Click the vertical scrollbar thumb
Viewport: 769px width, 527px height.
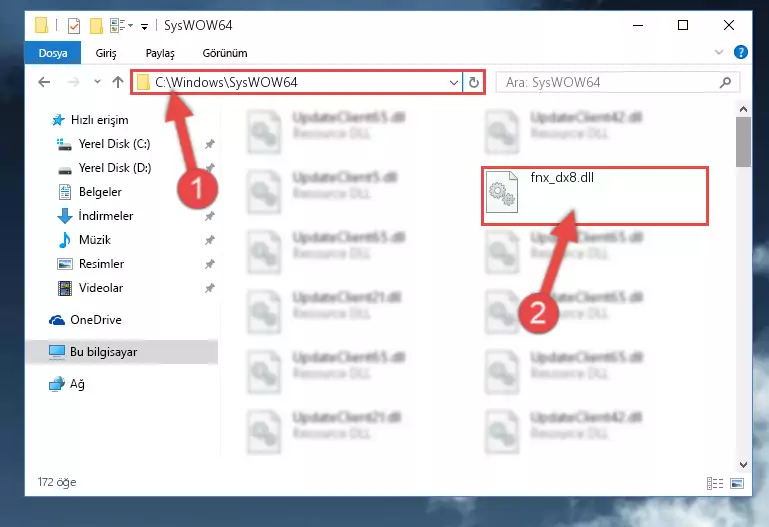tap(743, 142)
